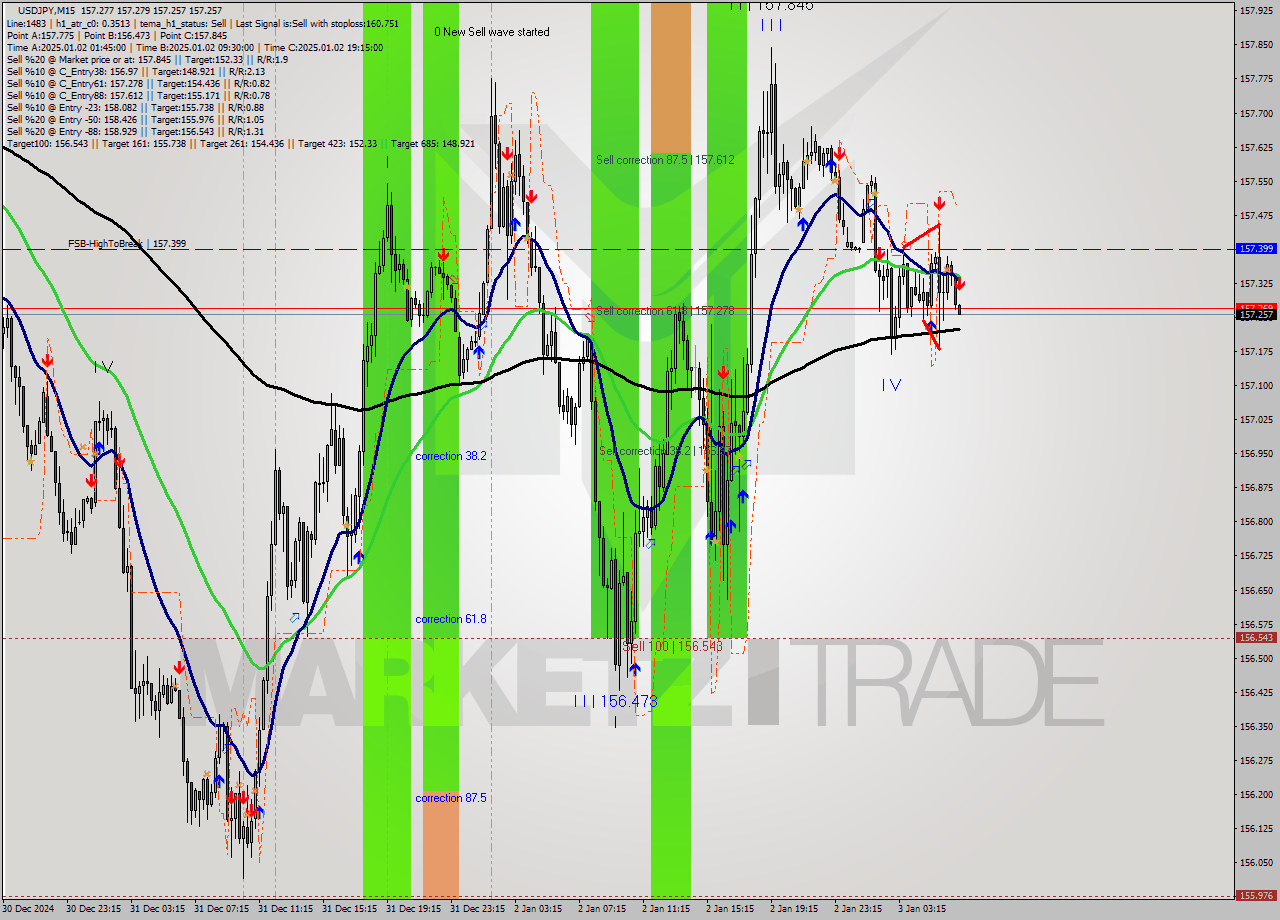Click the '3 Jan 03:15' time axis label
Viewport: 1280px width, 920px height.
pyautogui.click(x=922, y=909)
